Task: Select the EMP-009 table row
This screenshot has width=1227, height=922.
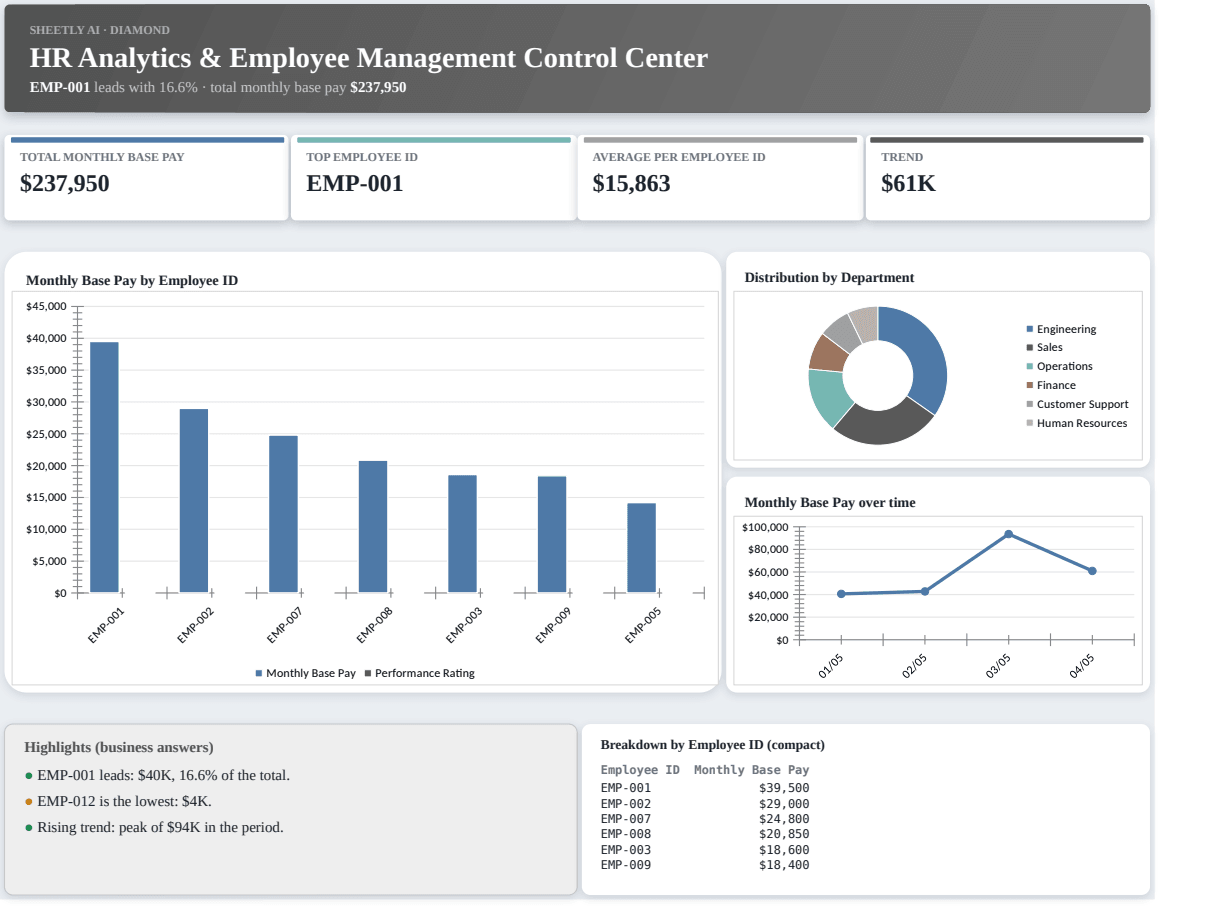Action: coord(705,865)
